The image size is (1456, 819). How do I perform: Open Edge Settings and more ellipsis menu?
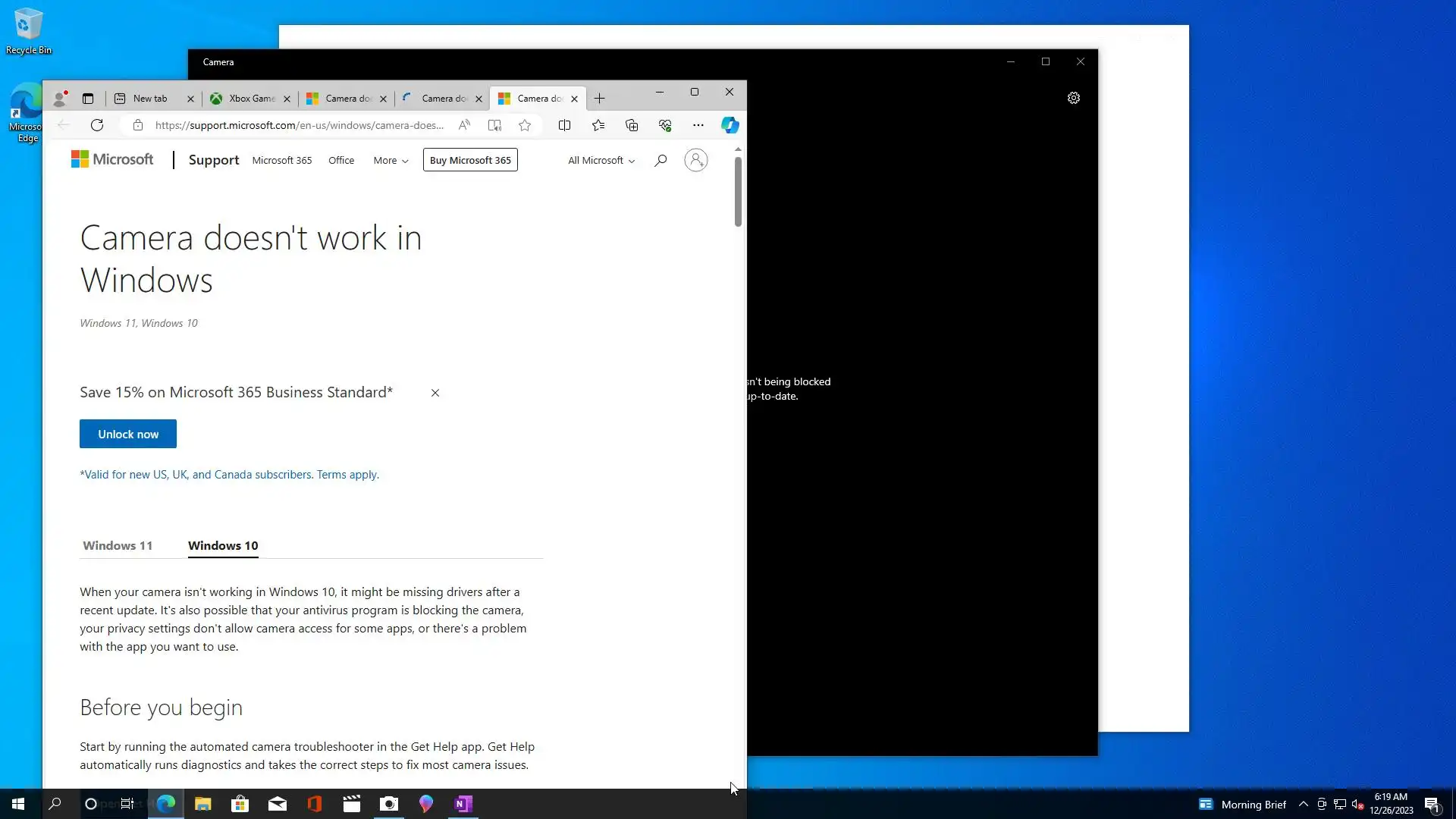[698, 125]
